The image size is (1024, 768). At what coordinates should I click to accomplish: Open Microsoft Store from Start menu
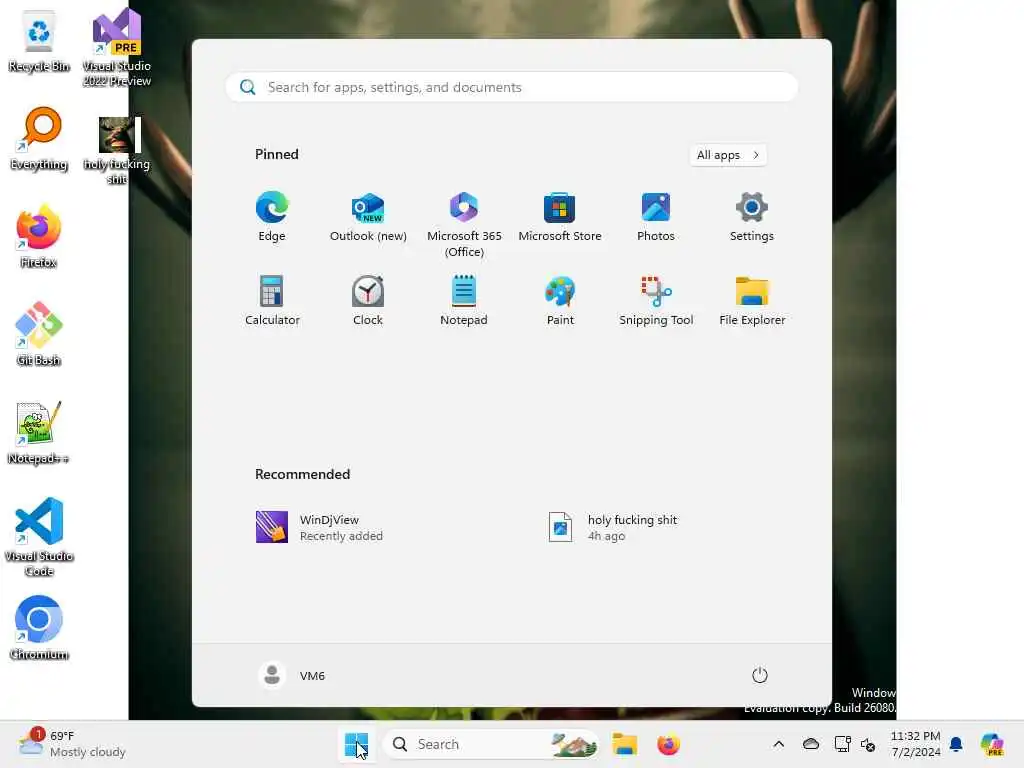tap(560, 217)
